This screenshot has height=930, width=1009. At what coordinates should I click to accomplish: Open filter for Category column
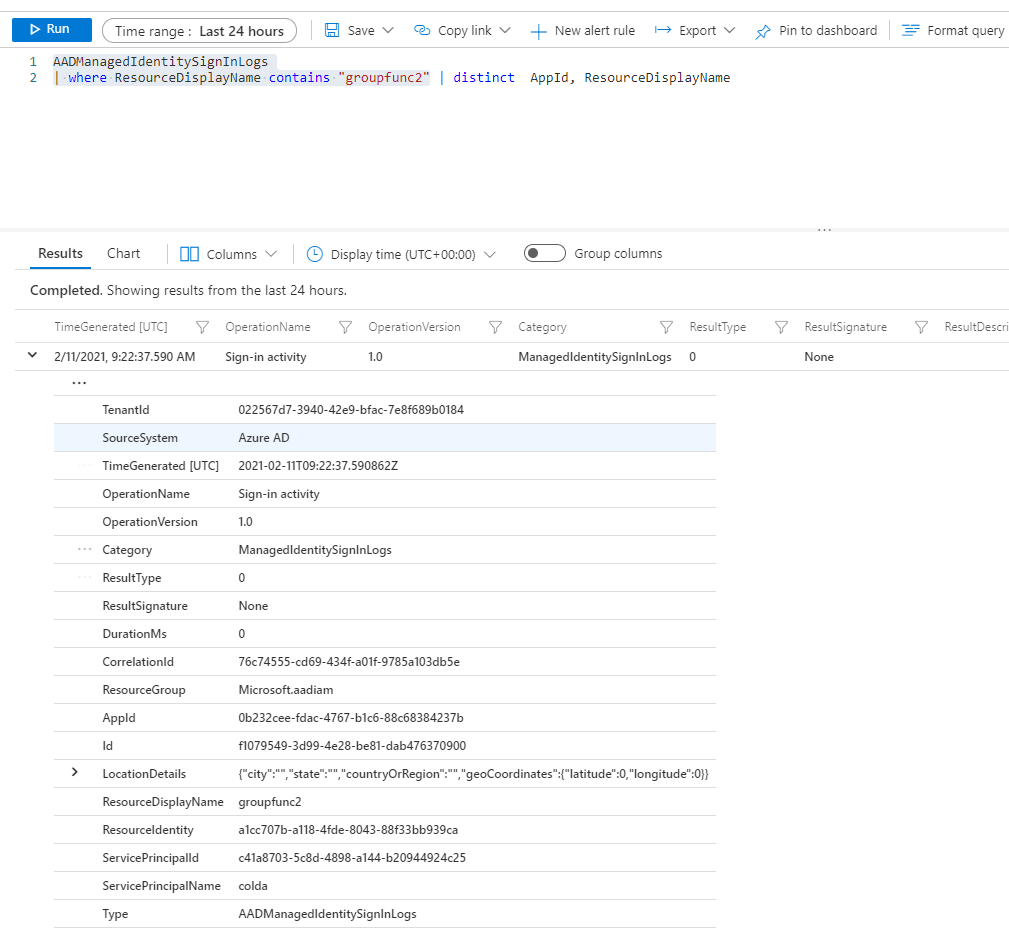[666, 327]
